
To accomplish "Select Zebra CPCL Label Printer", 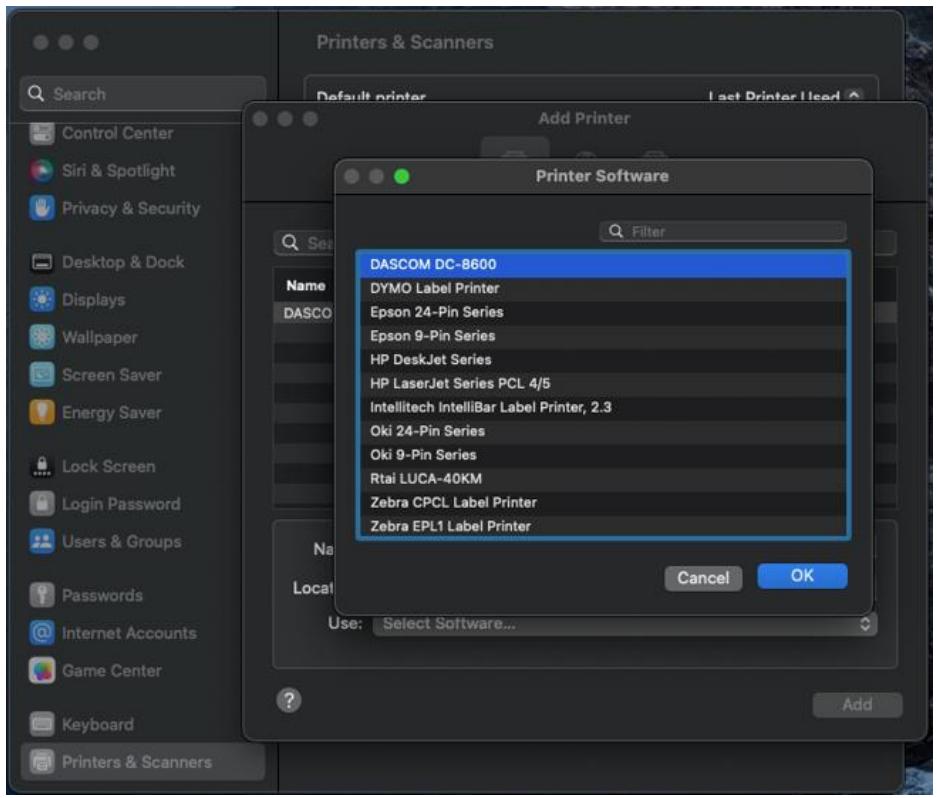I will [604, 503].
